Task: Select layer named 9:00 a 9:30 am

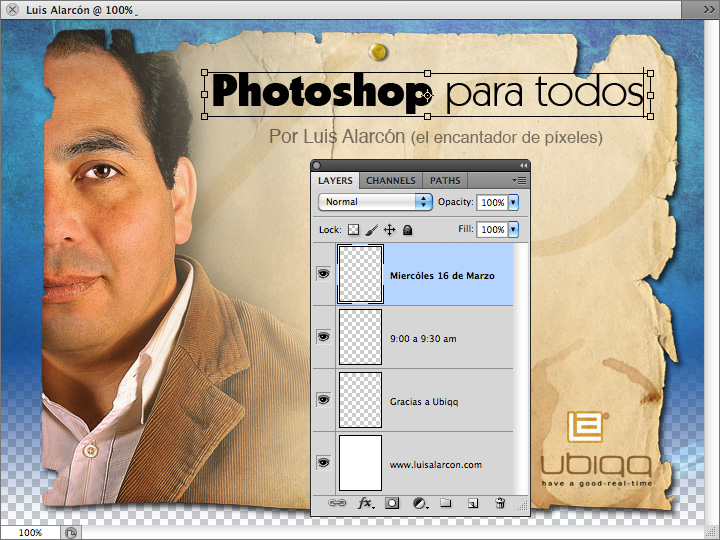Action: (x=423, y=339)
